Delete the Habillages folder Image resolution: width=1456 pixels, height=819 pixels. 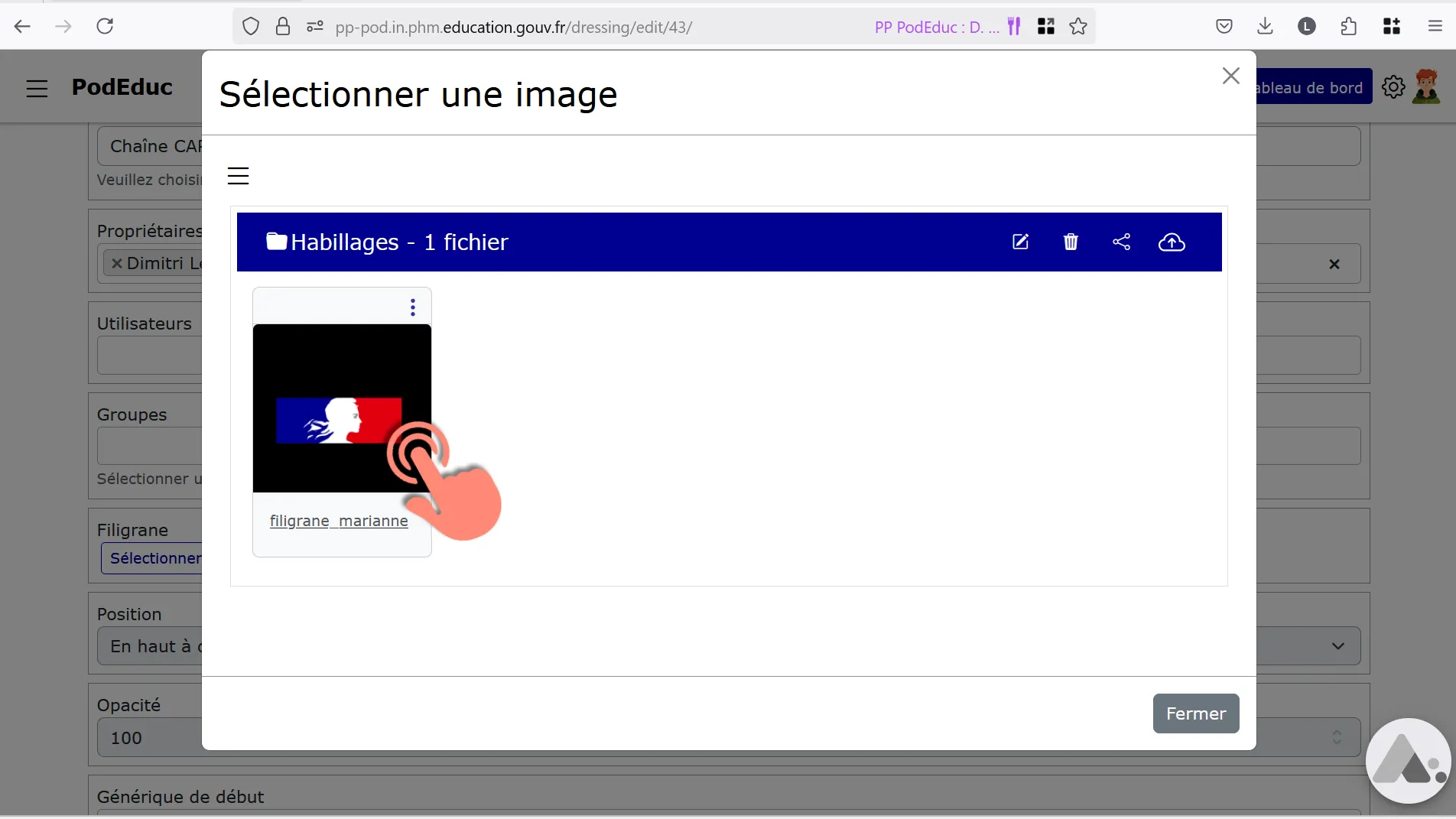(1071, 242)
